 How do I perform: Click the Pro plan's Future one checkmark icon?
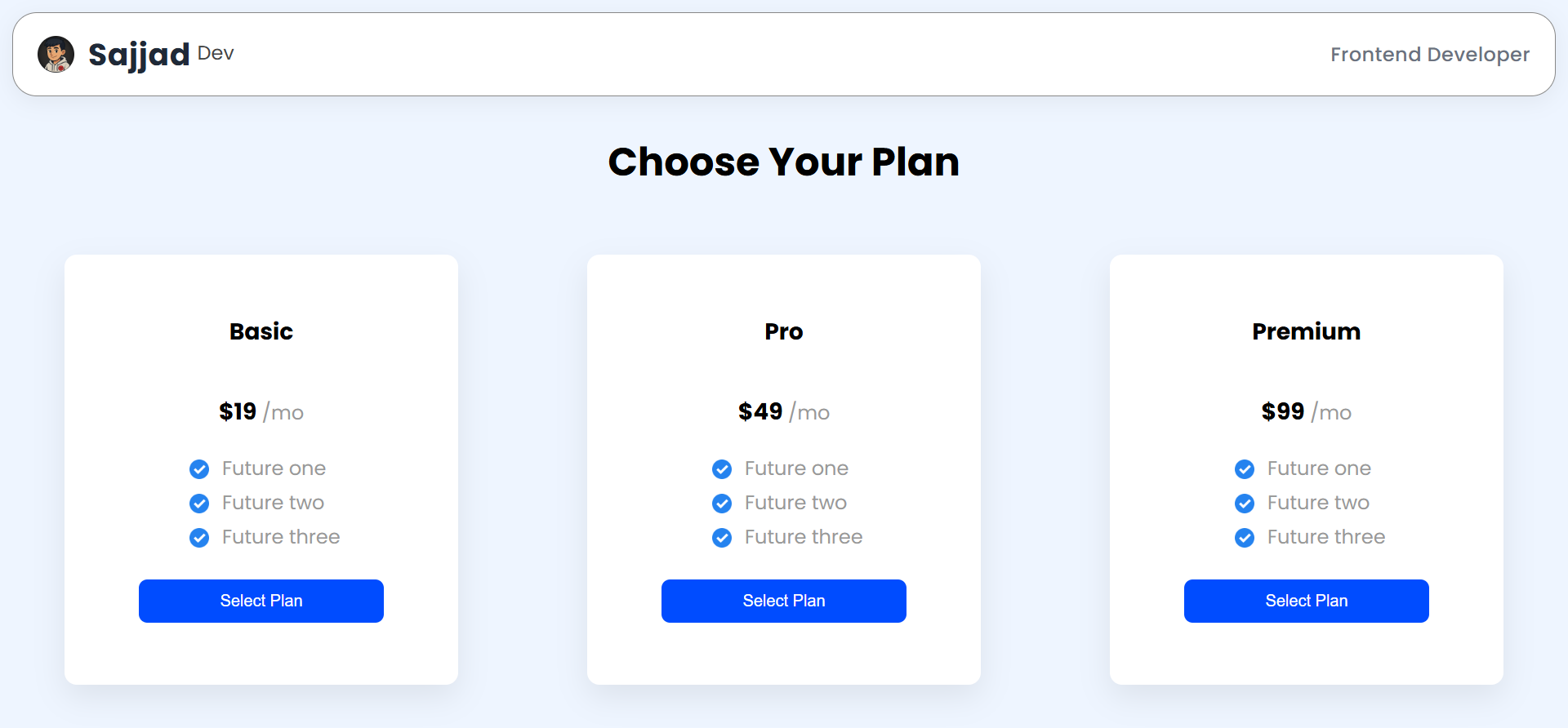[x=722, y=469]
